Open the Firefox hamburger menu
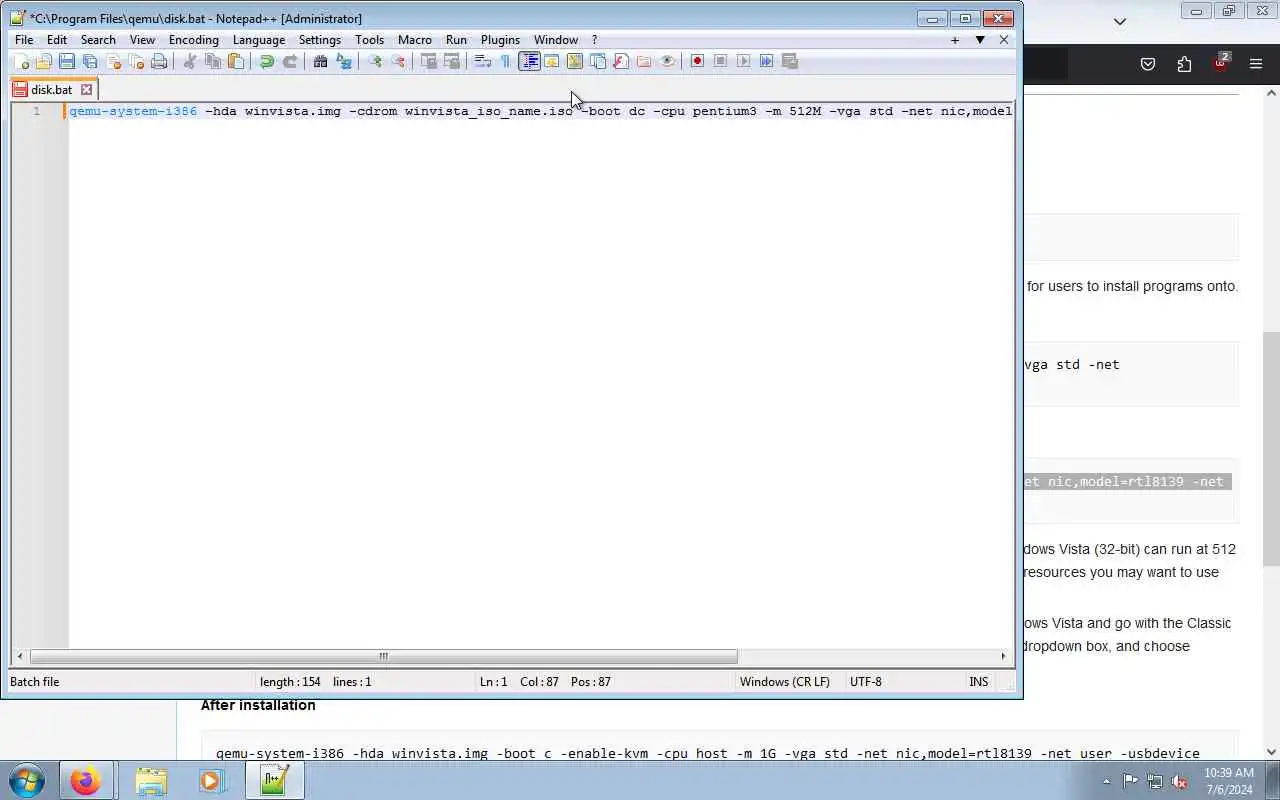Screen dimensions: 1280x800 click(1256, 64)
